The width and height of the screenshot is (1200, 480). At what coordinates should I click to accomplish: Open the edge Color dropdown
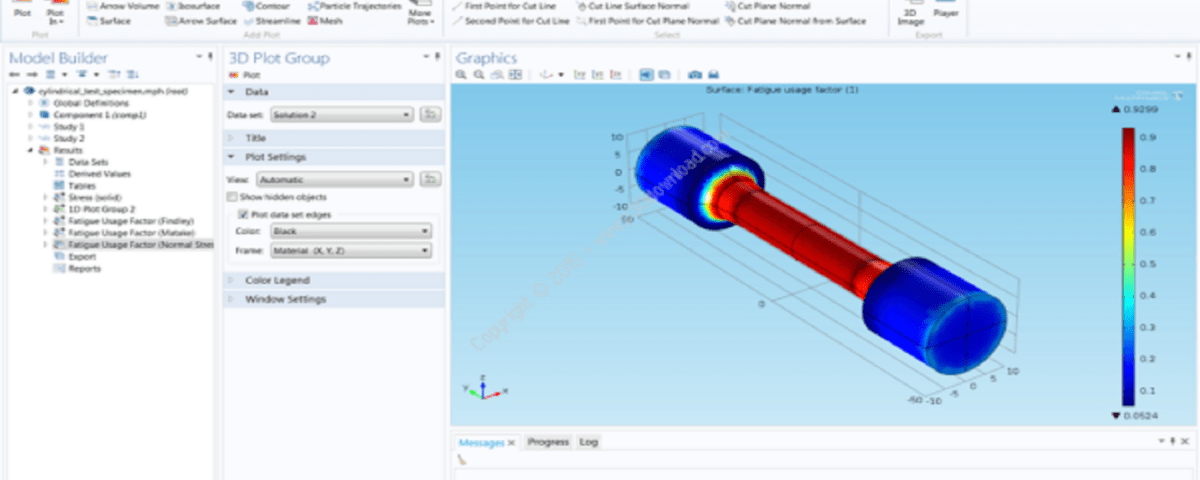pos(349,231)
